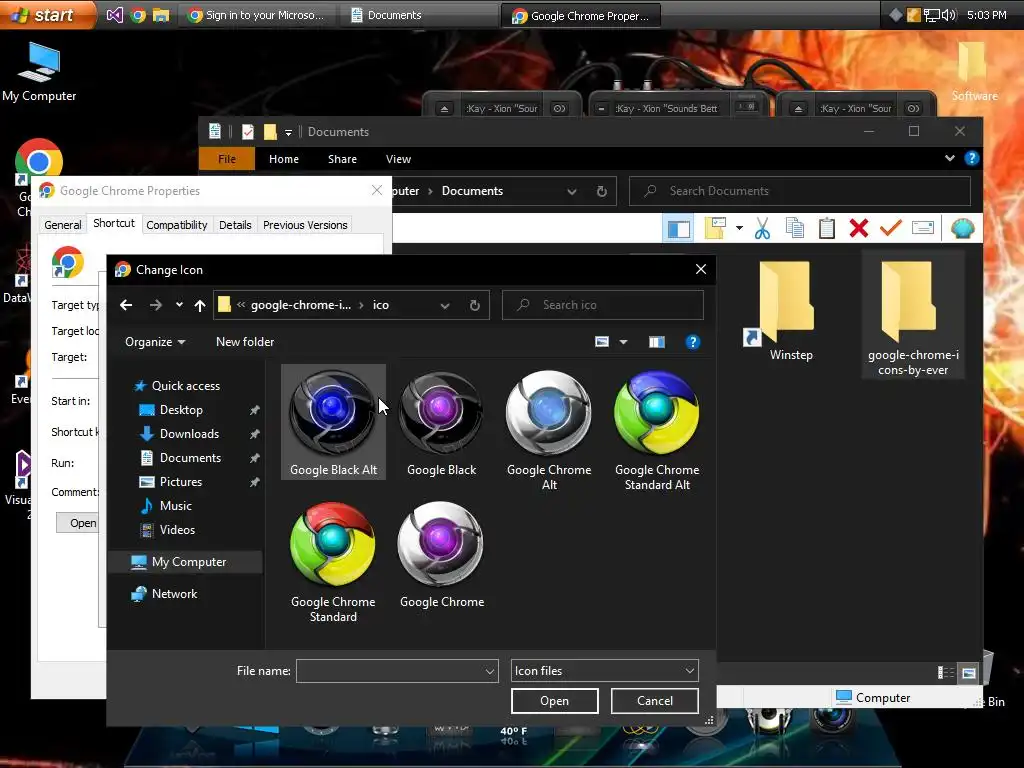Viewport: 1024px width, 768px height.
Task: Refresh the Documents window
Action: pos(601,191)
